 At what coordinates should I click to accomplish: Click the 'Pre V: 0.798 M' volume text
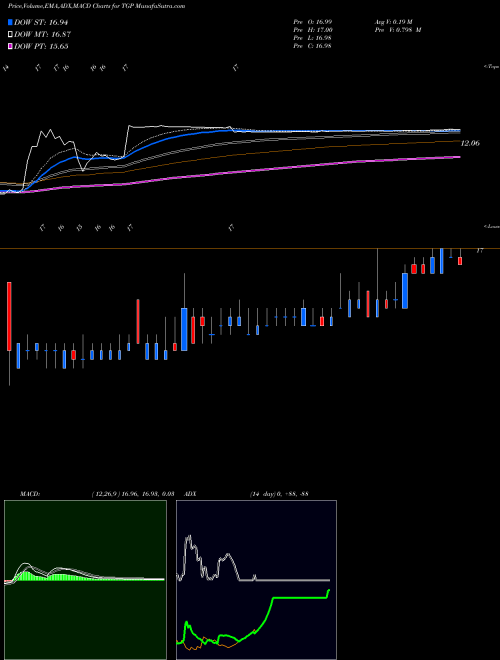click(x=398, y=30)
